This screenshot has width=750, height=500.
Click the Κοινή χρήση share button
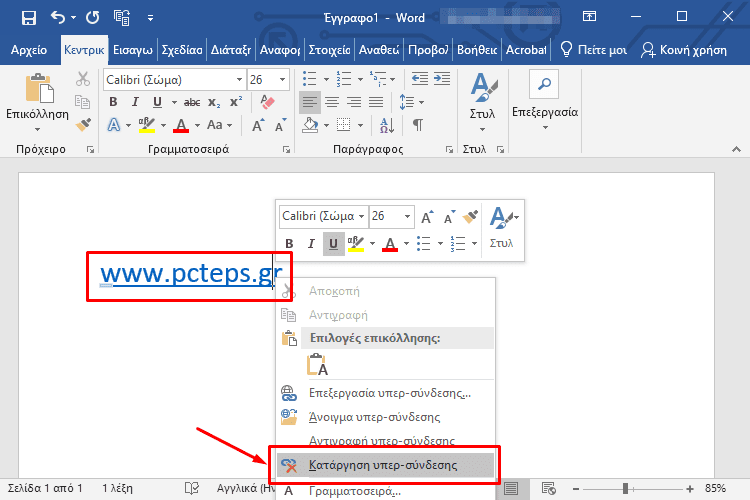click(684, 50)
